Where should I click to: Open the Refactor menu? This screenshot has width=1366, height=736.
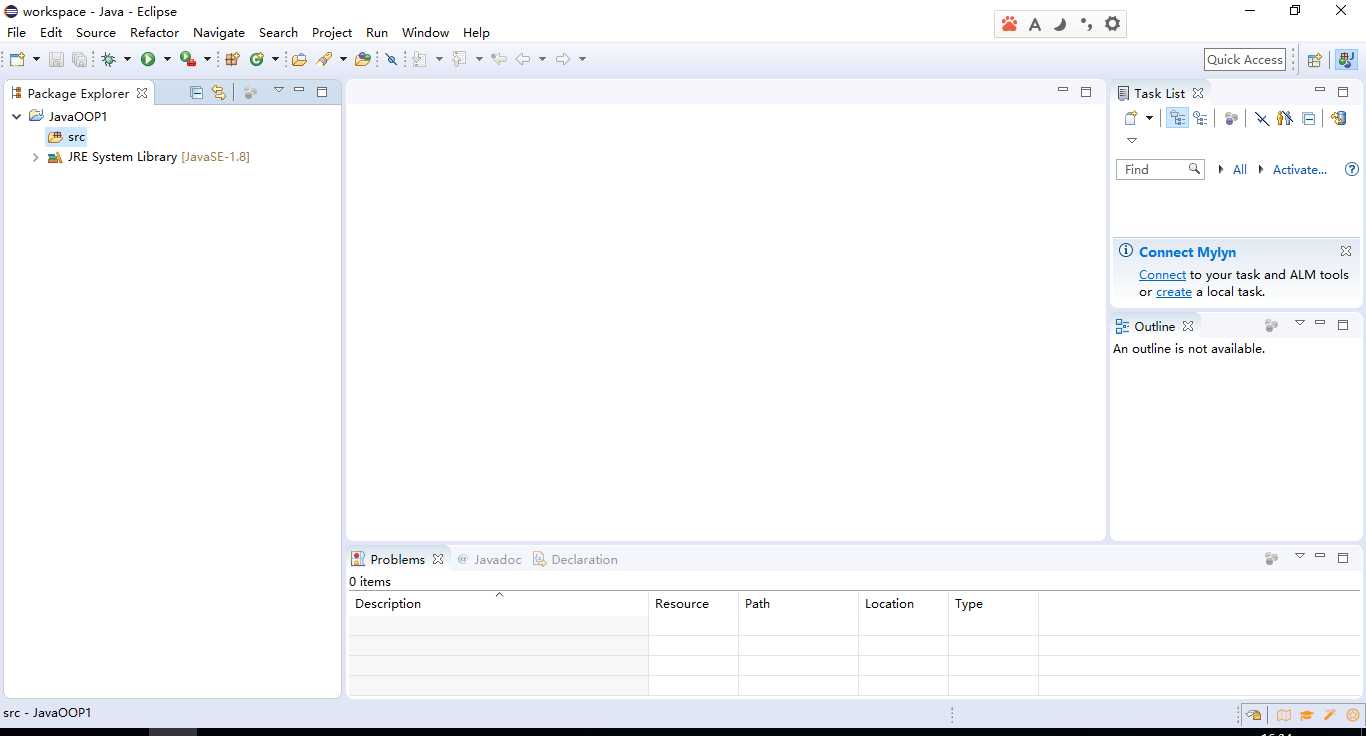(154, 33)
